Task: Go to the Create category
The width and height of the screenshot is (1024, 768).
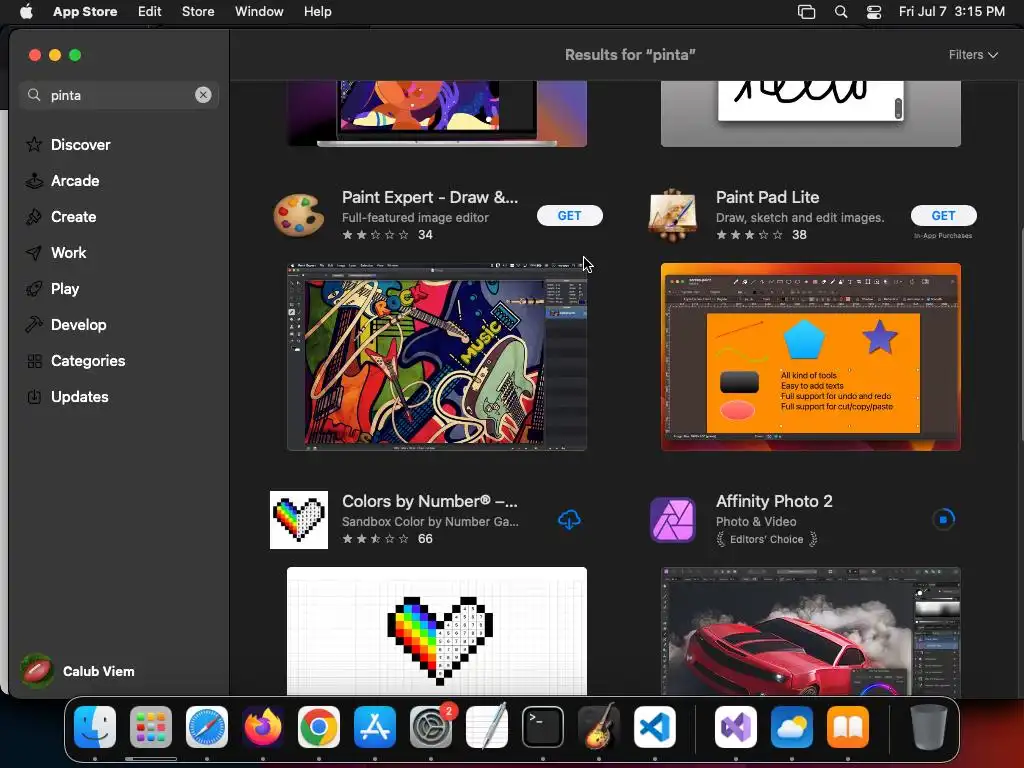Action: click(x=73, y=216)
